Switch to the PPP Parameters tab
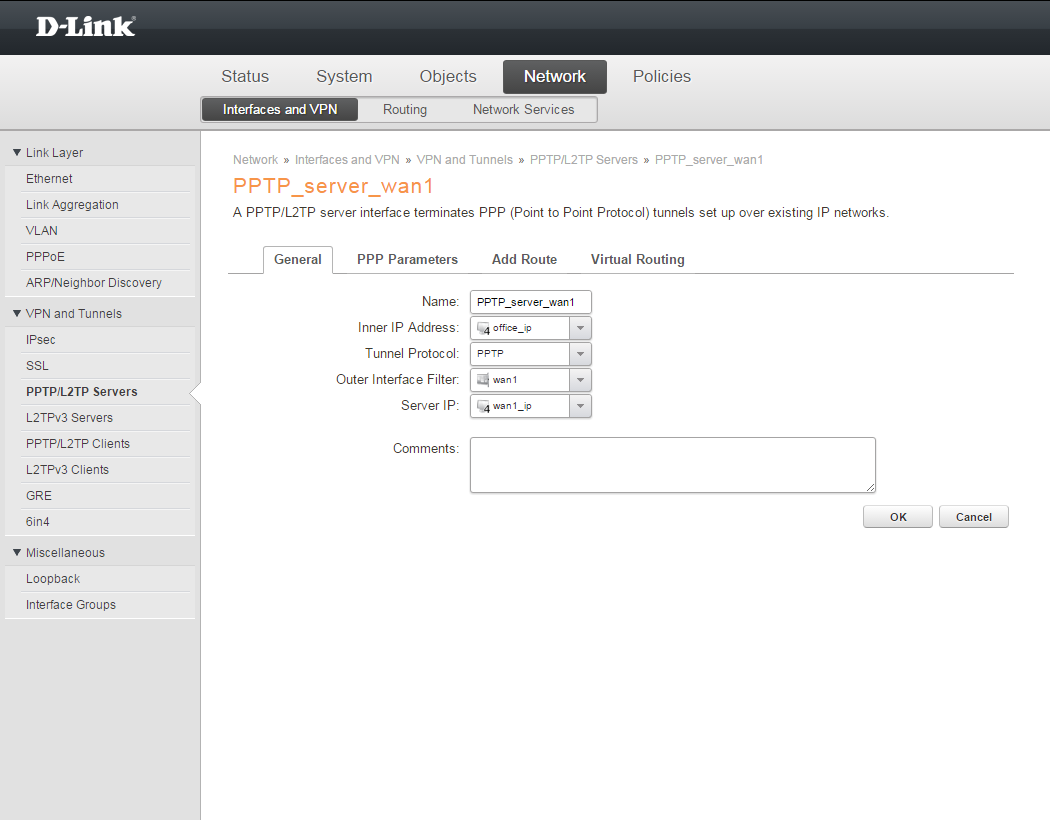1050x820 pixels. (x=407, y=260)
